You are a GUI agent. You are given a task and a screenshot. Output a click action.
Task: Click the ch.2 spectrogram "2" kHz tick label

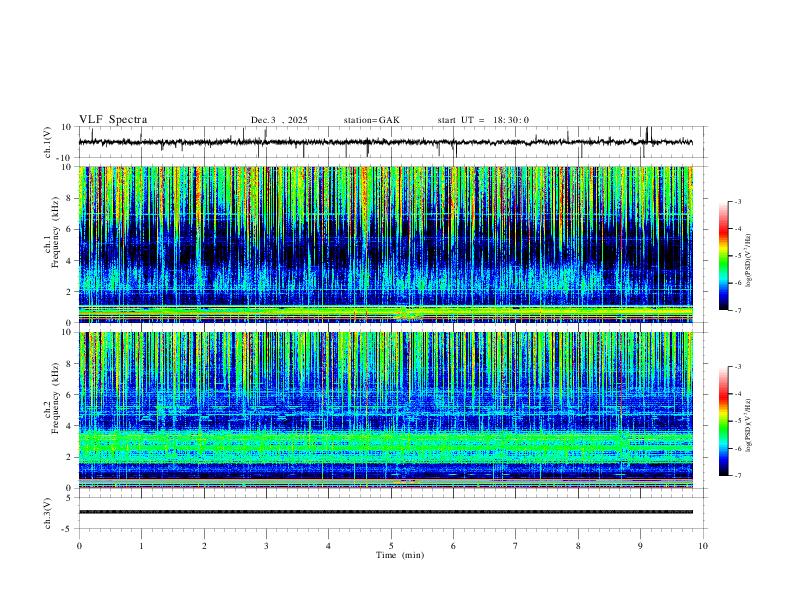[70, 457]
